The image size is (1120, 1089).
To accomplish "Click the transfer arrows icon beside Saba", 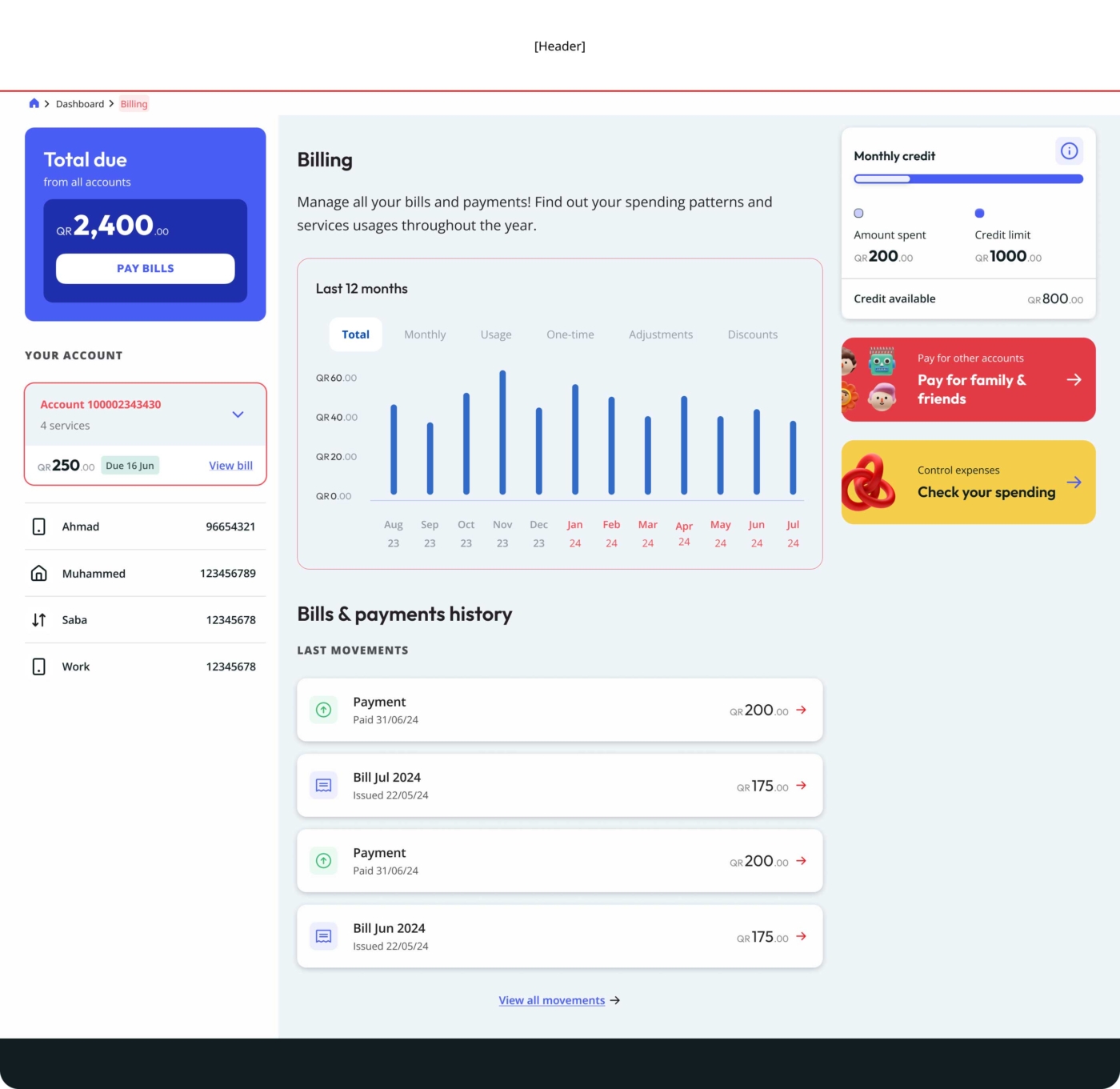I will [x=38, y=620].
